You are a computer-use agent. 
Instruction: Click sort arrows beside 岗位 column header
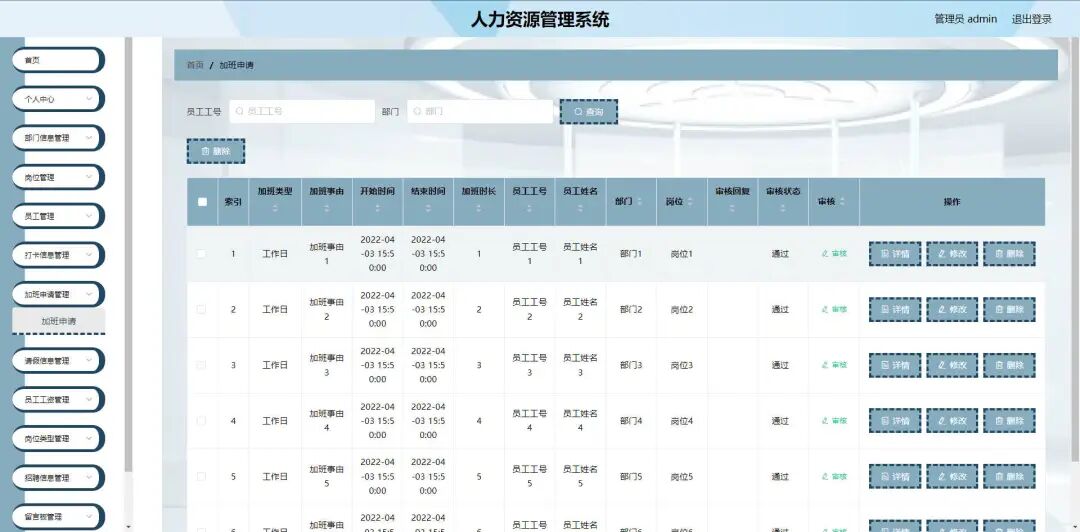point(689,202)
